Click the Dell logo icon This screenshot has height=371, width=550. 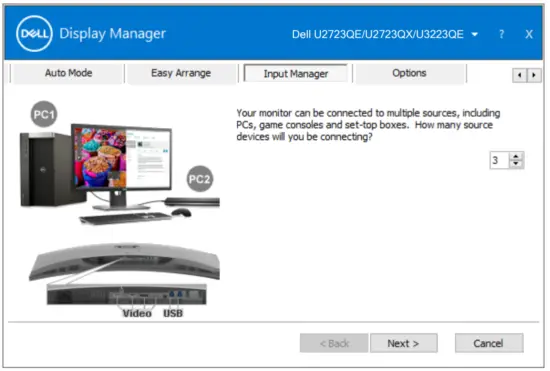click(34, 34)
